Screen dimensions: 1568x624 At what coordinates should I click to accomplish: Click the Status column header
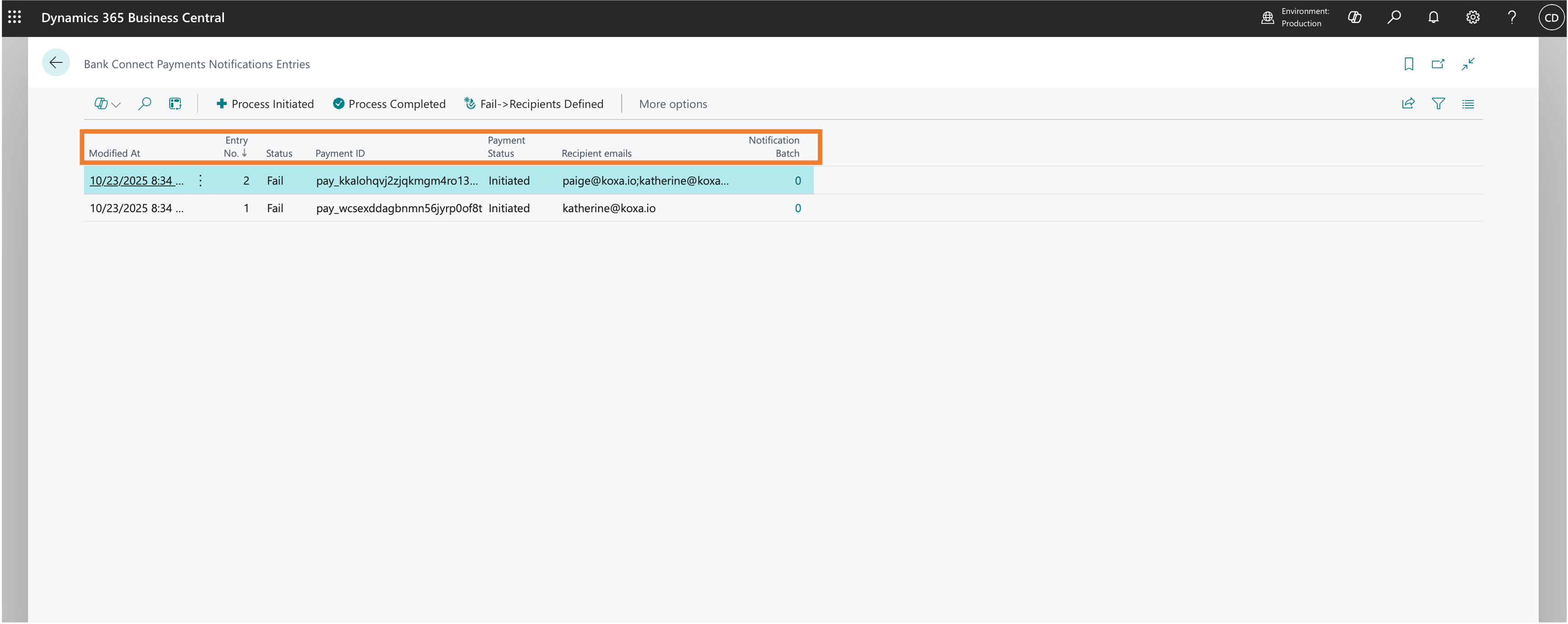(279, 153)
